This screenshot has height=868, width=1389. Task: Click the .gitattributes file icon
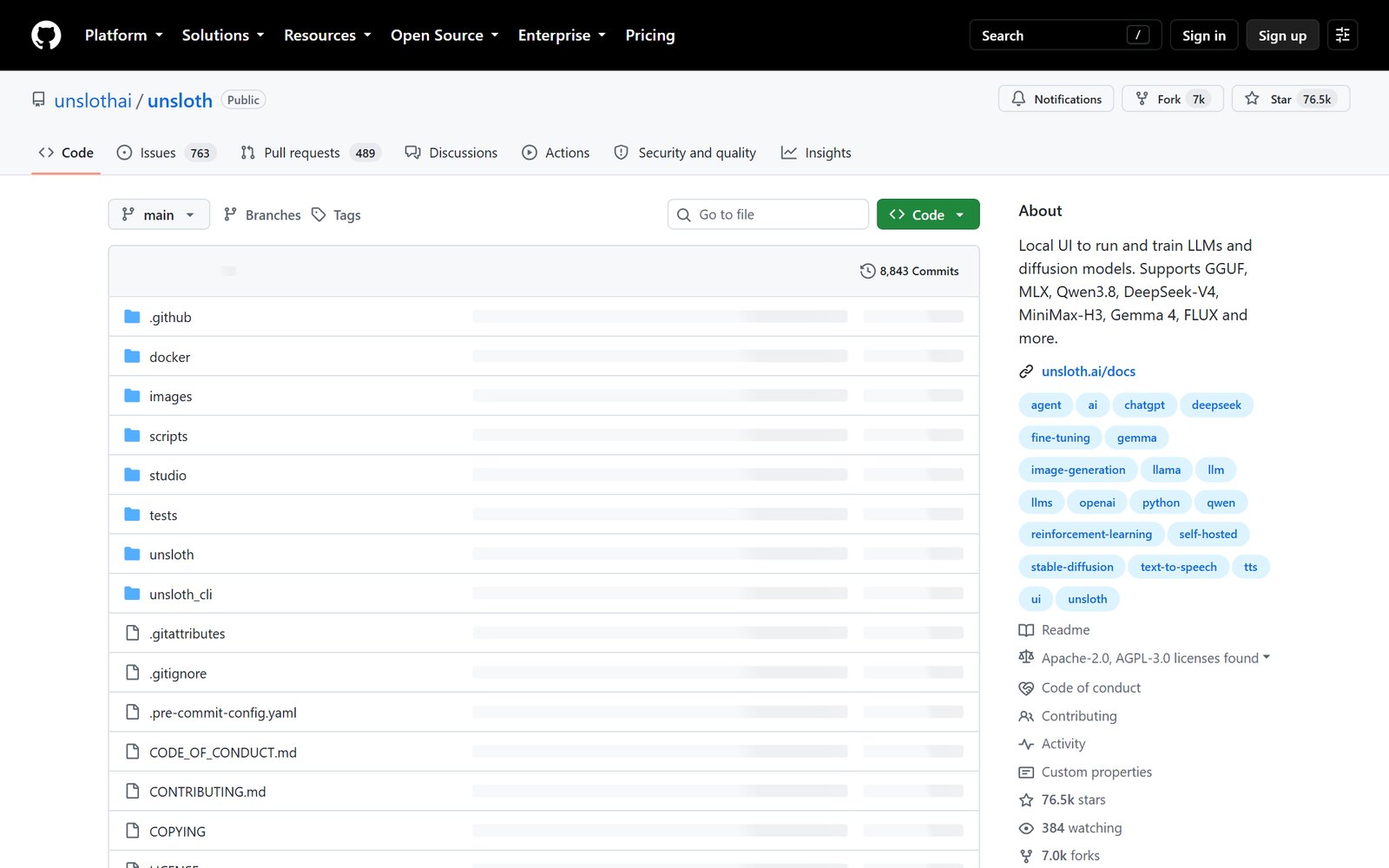132,633
